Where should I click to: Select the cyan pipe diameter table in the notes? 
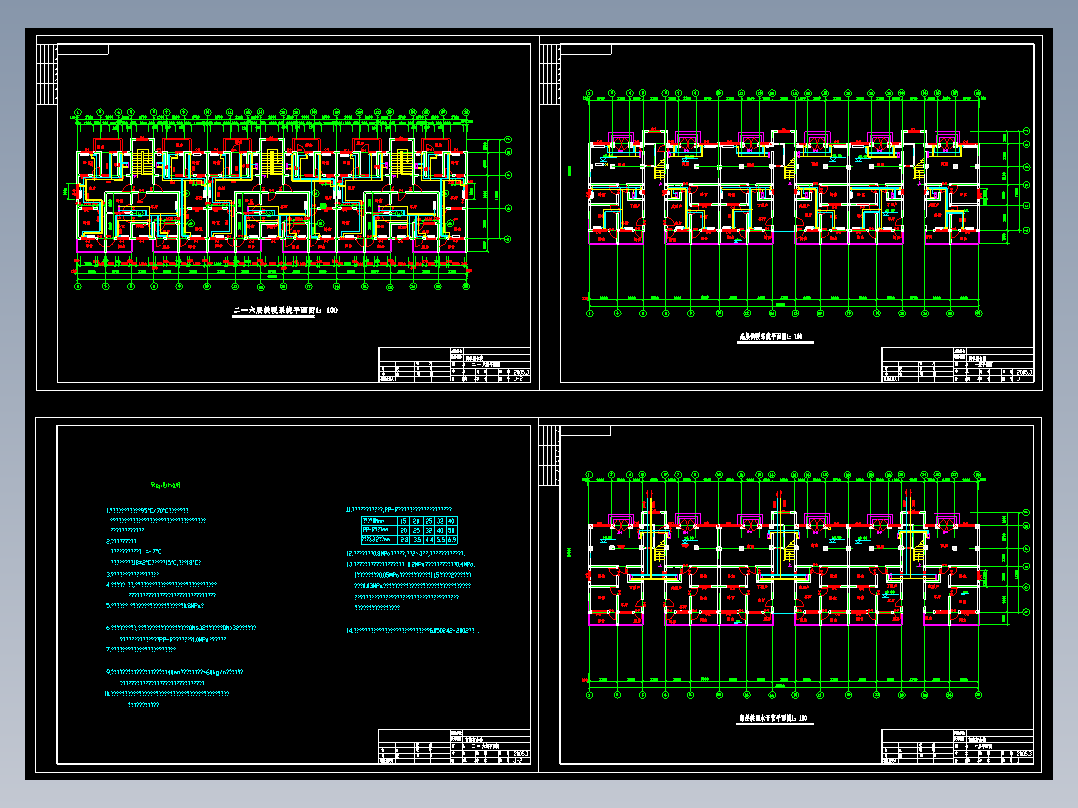click(409, 530)
